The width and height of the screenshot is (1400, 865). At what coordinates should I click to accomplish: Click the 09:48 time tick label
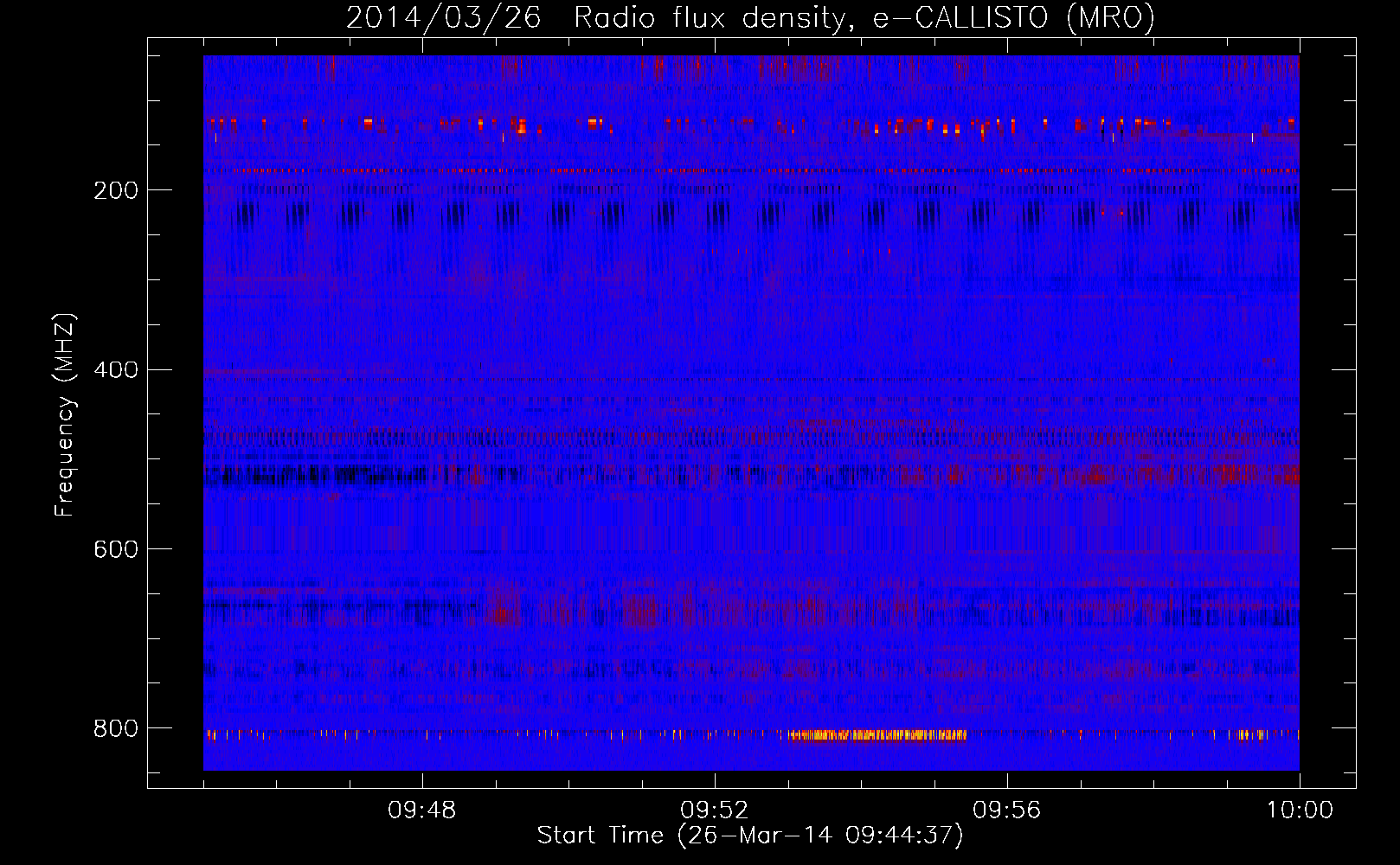pos(422,811)
